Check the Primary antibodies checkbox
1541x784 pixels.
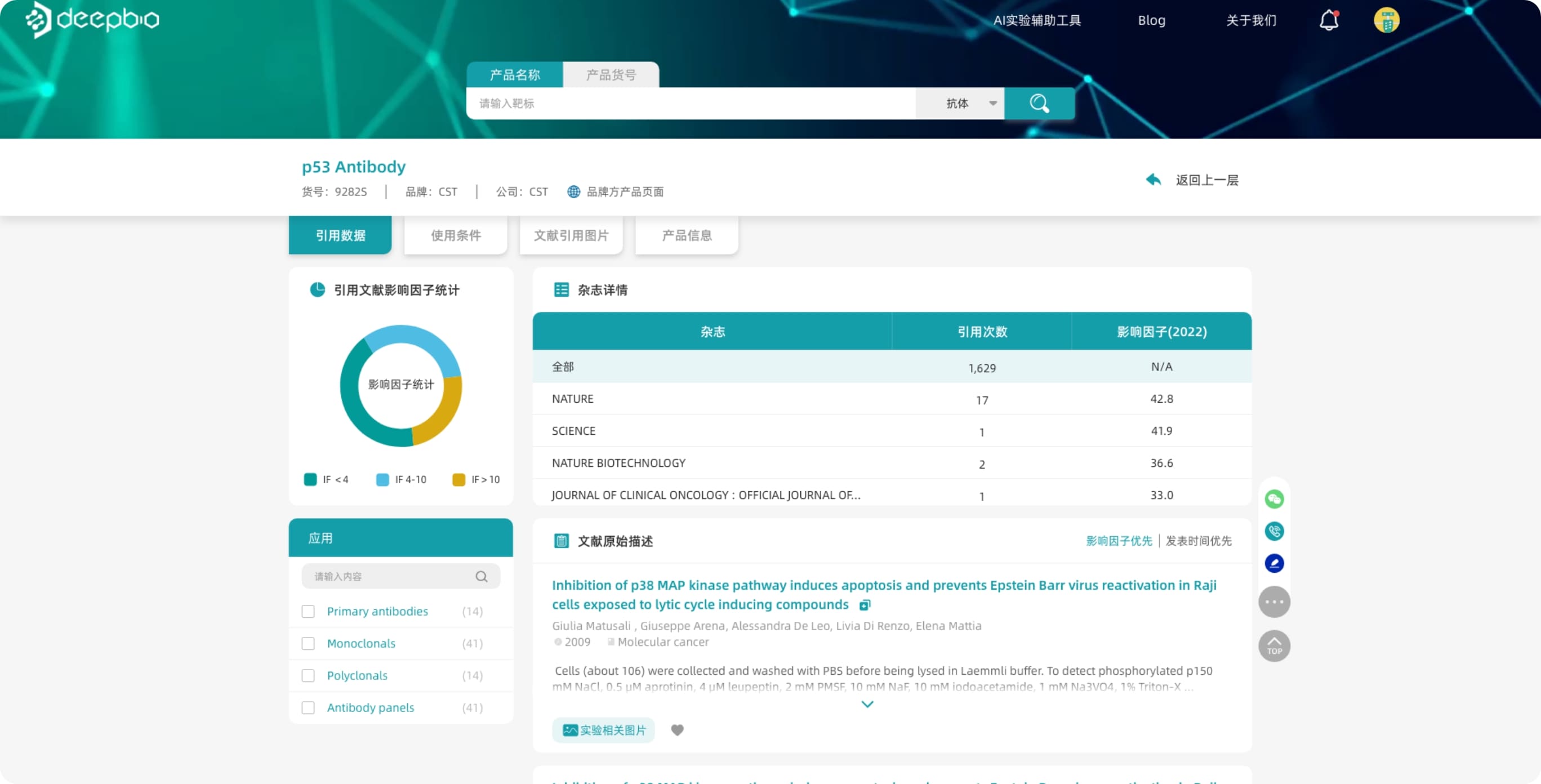pyautogui.click(x=308, y=611)
